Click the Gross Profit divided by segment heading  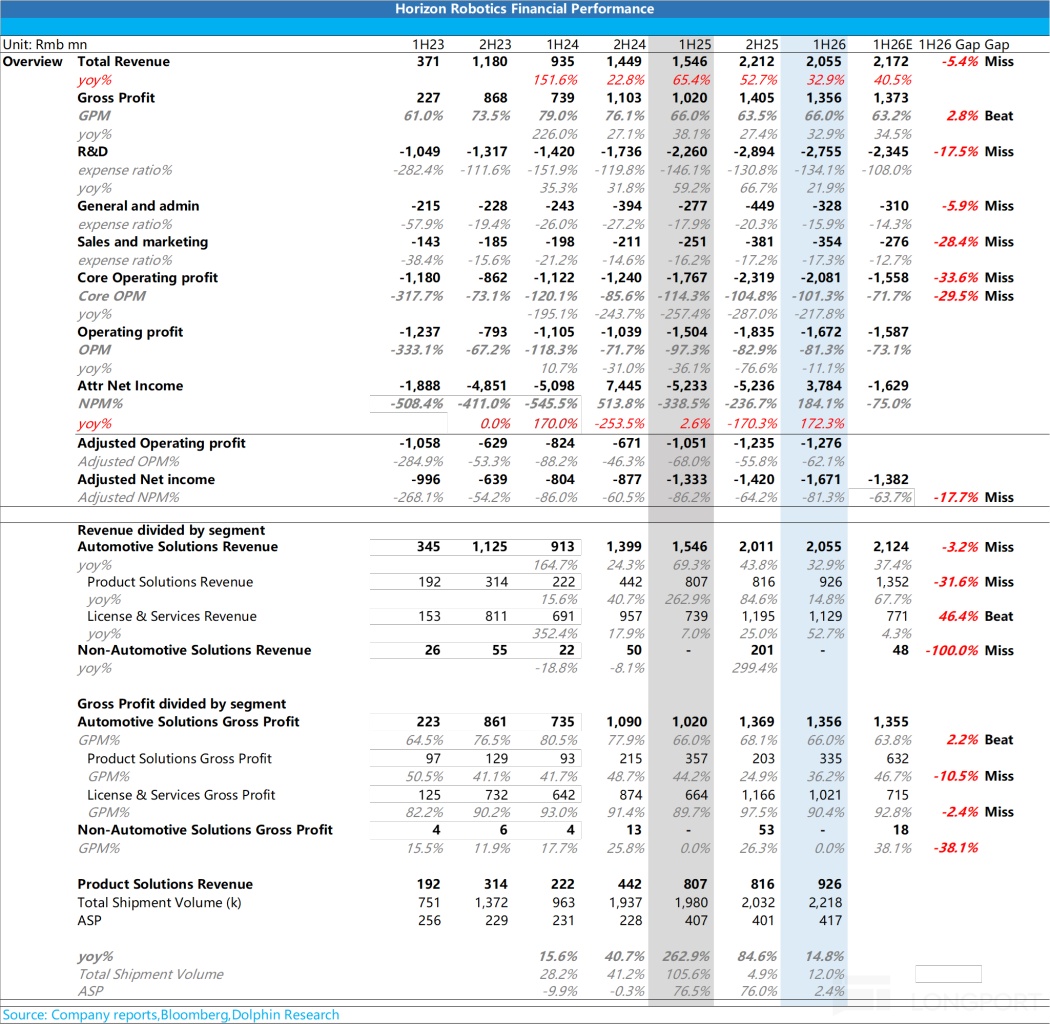point(181,705)
